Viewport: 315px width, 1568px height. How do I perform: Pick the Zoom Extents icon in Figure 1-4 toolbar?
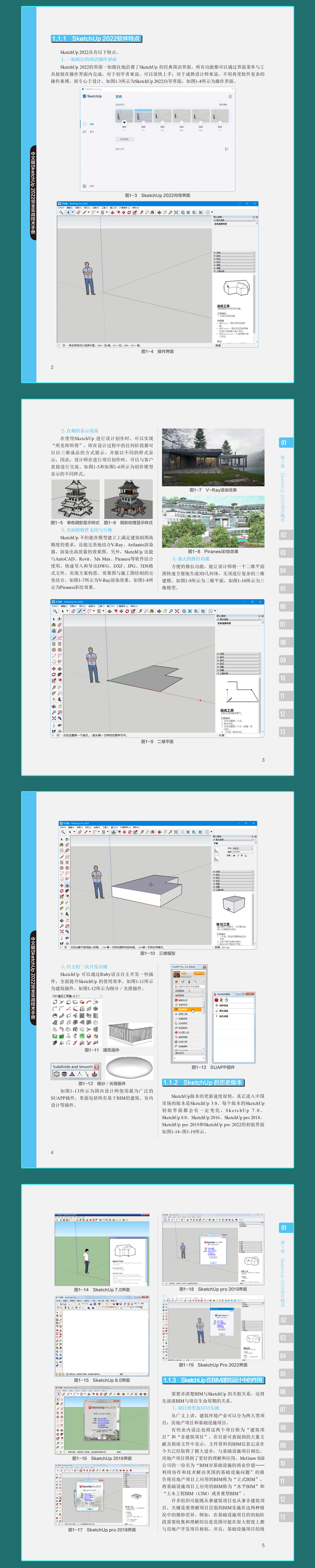(x=176, y=213)
